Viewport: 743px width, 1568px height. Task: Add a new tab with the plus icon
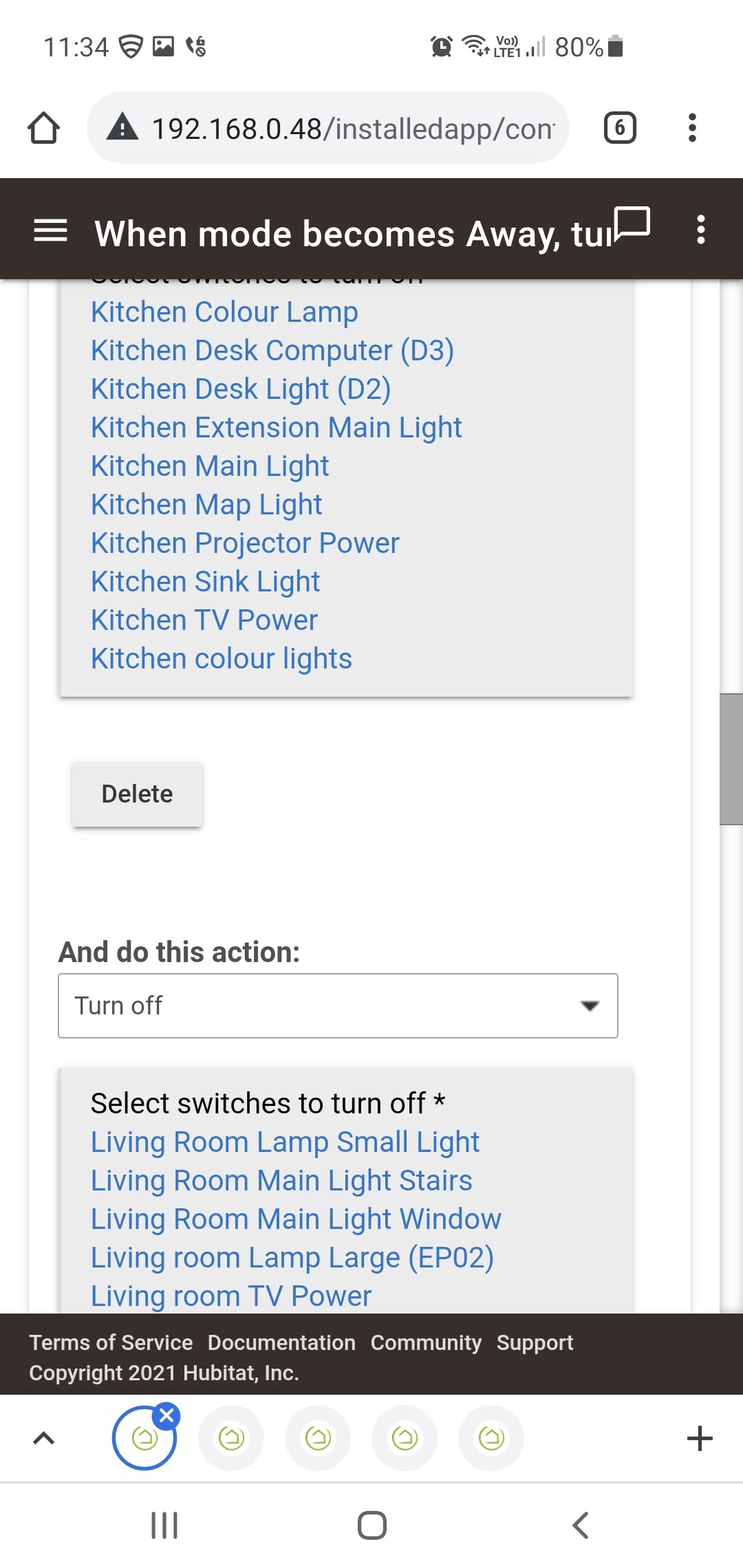click(x=700, y=1438)
